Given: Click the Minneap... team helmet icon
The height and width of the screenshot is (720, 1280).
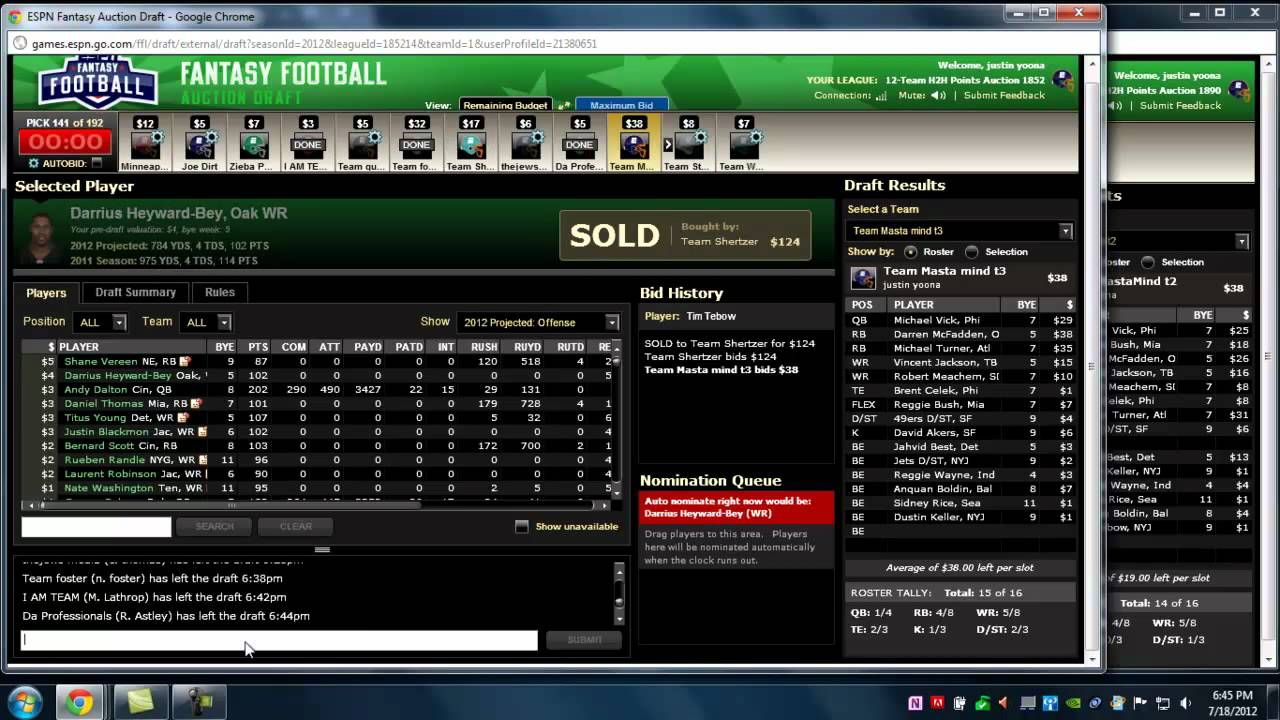Looking at the screenshot, I should (x=145, y=146).
